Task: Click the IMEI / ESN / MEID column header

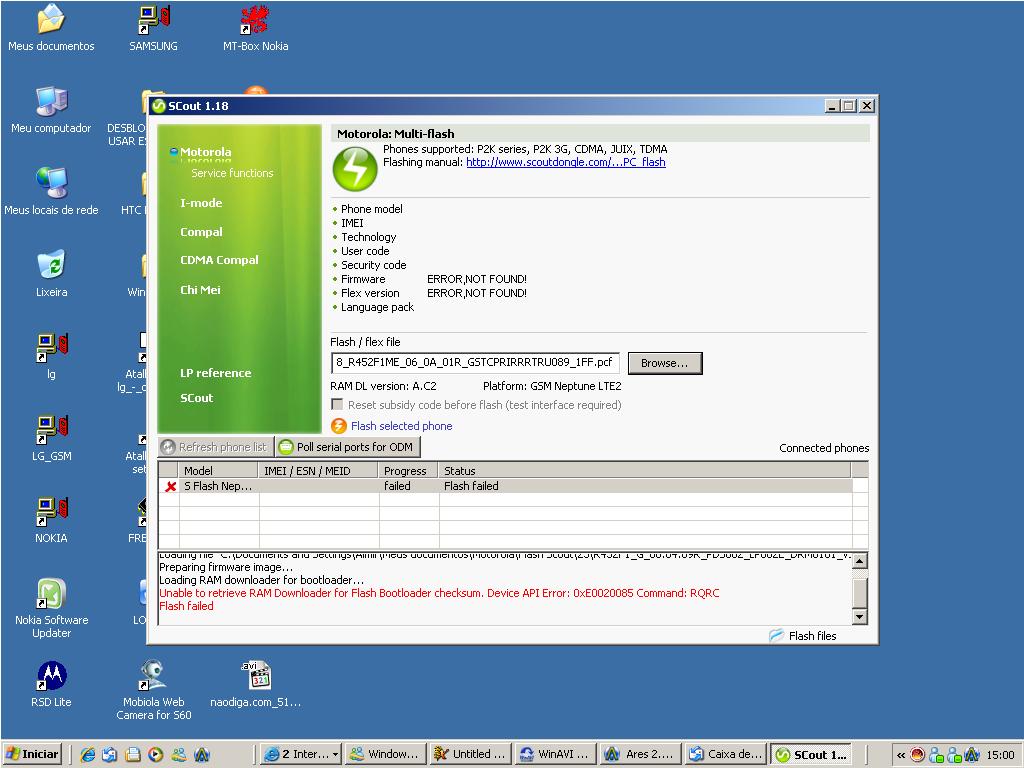Action: pos(319,471)
